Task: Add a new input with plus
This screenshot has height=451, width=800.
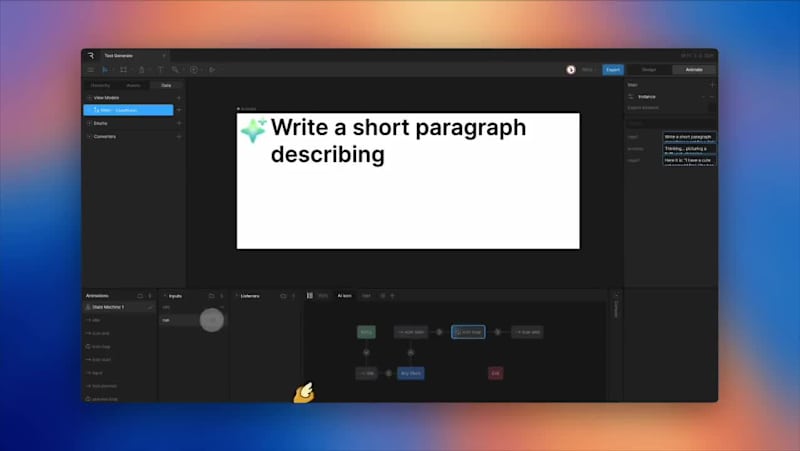Action: click(221, 296)
